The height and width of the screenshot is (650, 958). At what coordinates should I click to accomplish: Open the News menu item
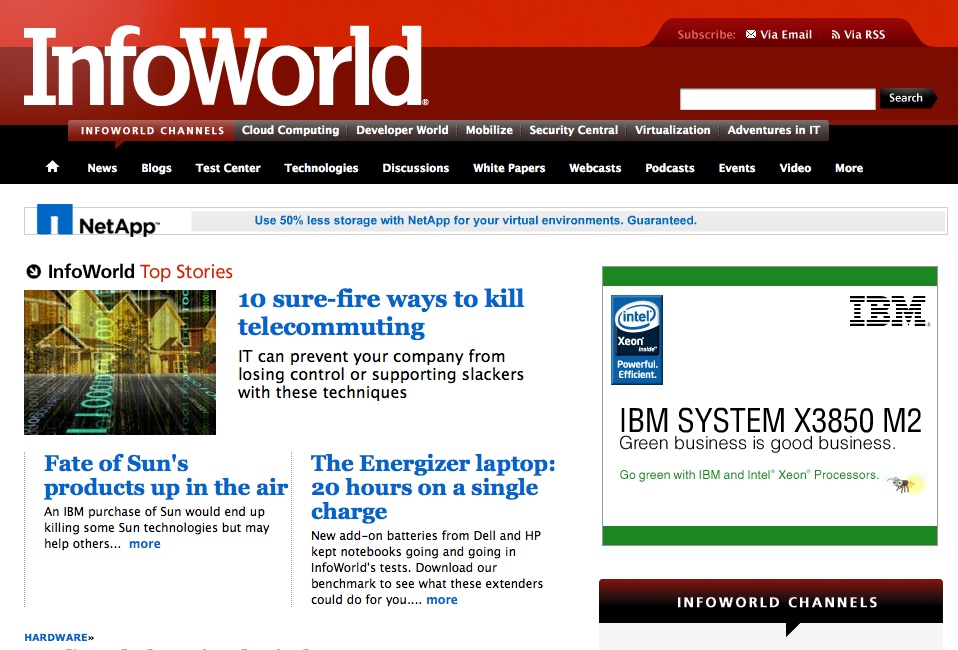coord(101,168)
